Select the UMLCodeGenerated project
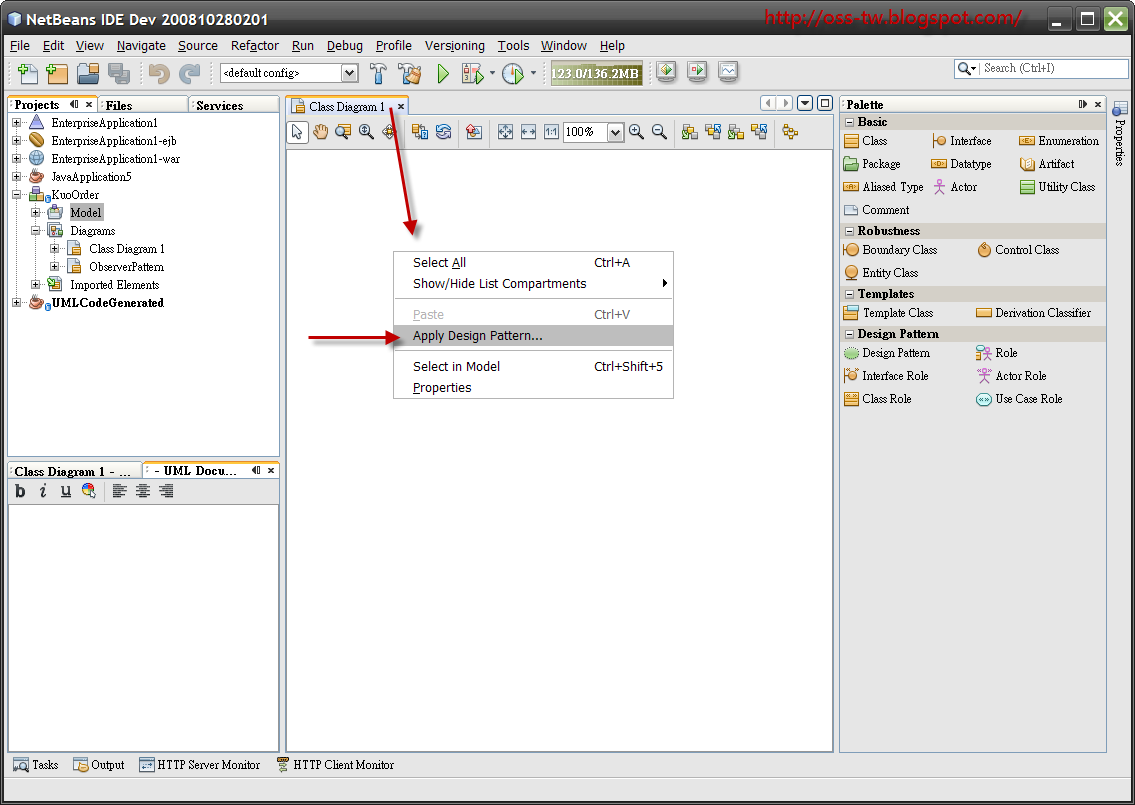Viewport: 1135px width, 805px height. click(x=107, y=303)
